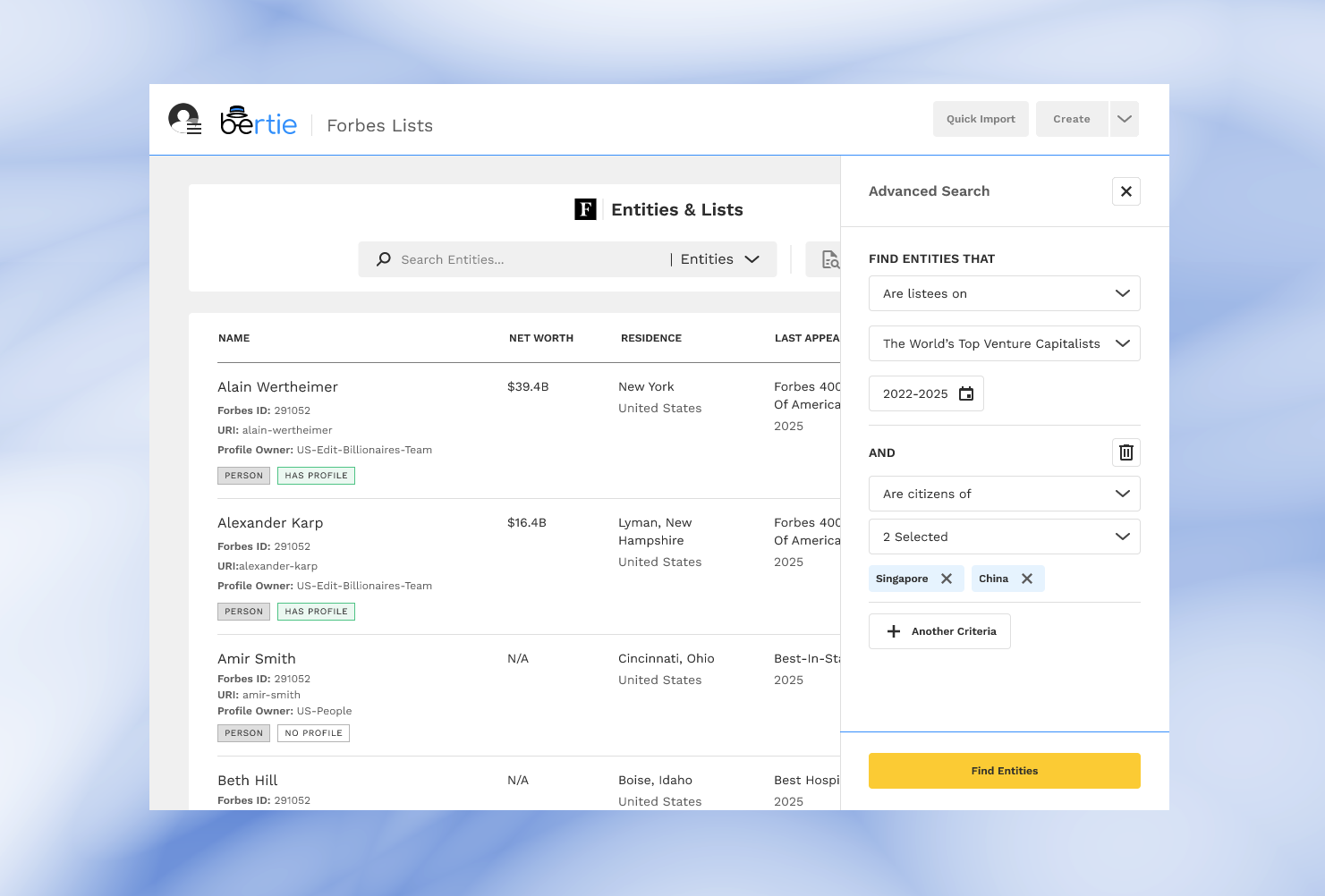Open the 'Are citizens of' dropdown
The image size is (1325, 896).
[x=1005, y=494]
